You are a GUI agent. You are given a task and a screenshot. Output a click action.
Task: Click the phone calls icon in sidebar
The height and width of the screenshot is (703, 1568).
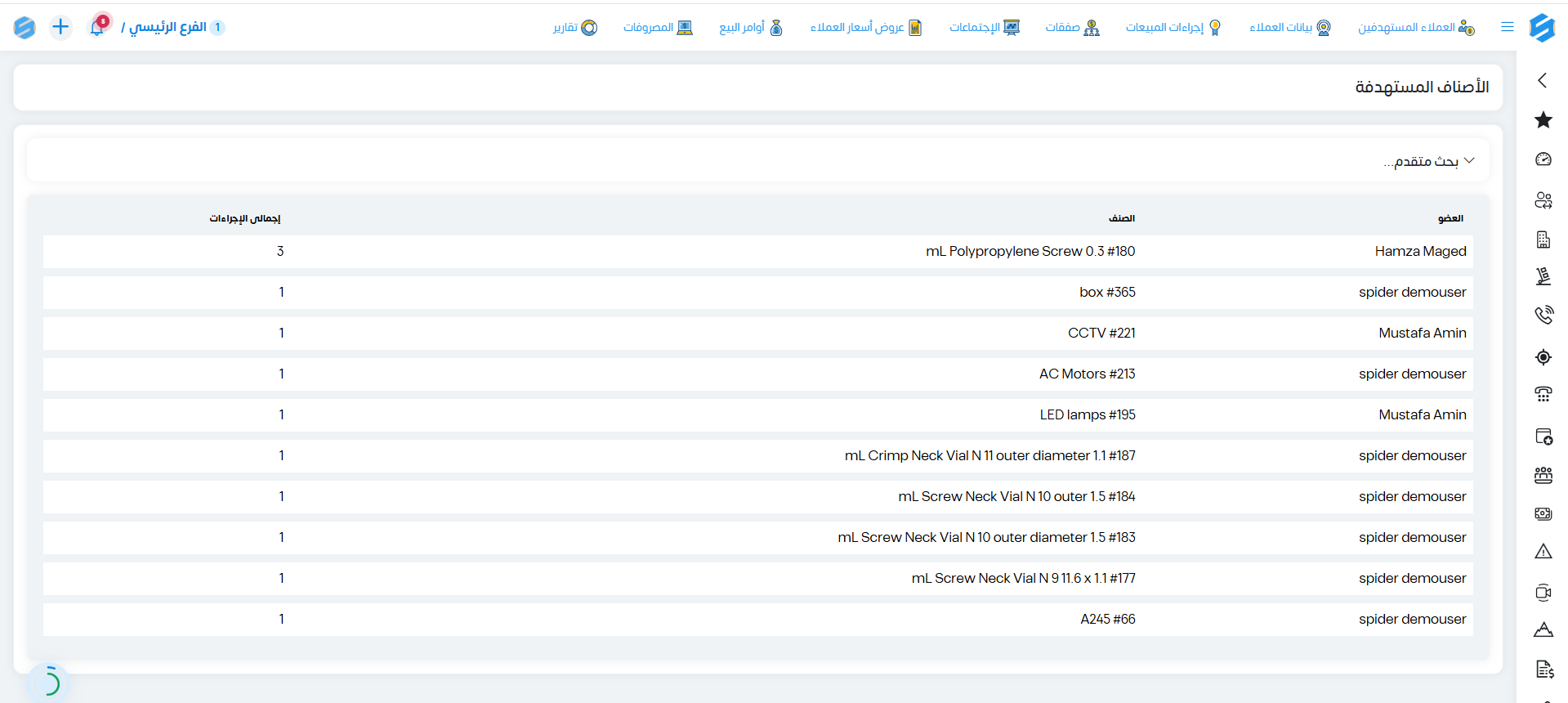coord(1543,315)
